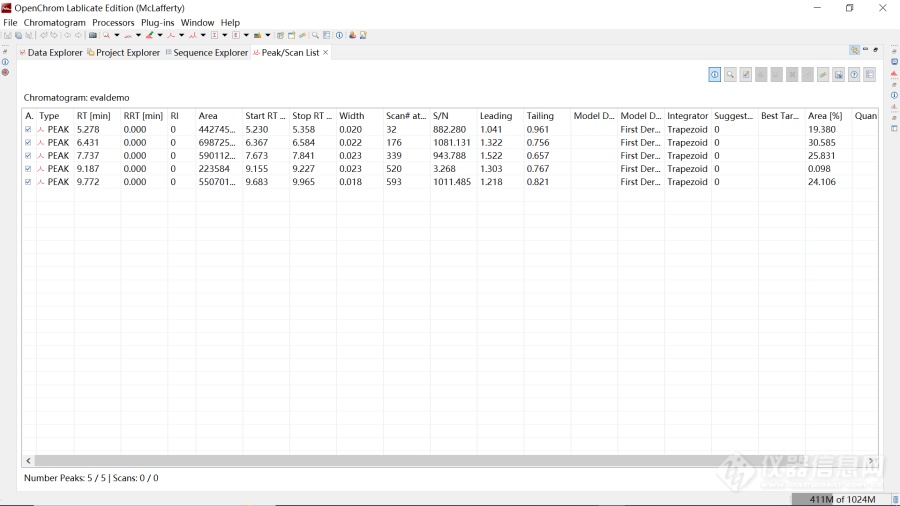900x506 pixels.
Task: Open the Data Explorer tab
Action: (55, 53)
